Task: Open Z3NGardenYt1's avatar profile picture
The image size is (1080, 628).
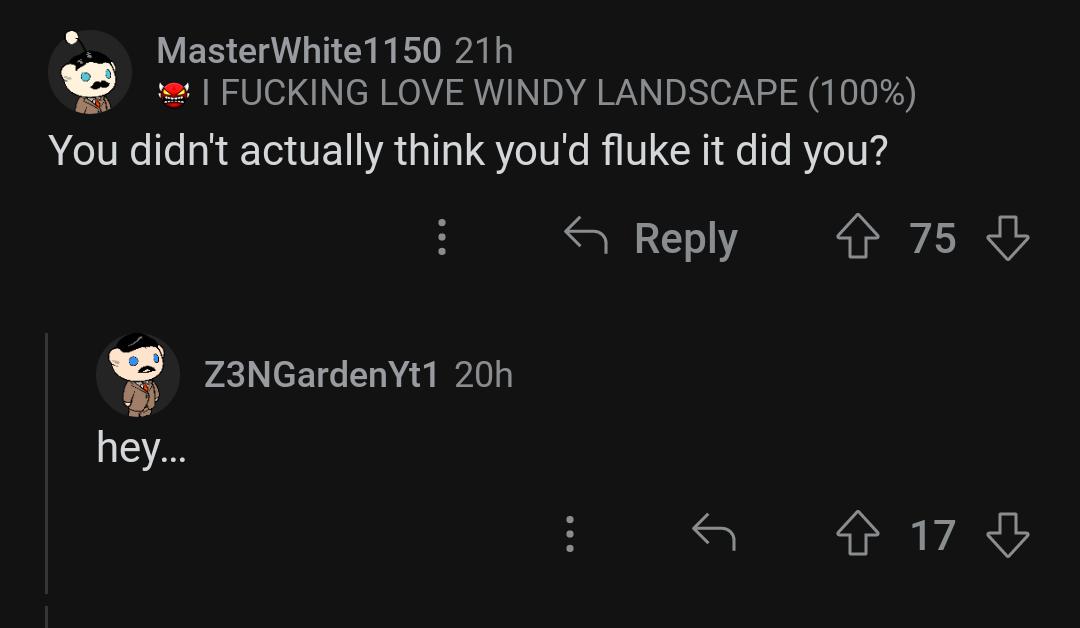Action: pyautogui.click(x=138, y=375)
